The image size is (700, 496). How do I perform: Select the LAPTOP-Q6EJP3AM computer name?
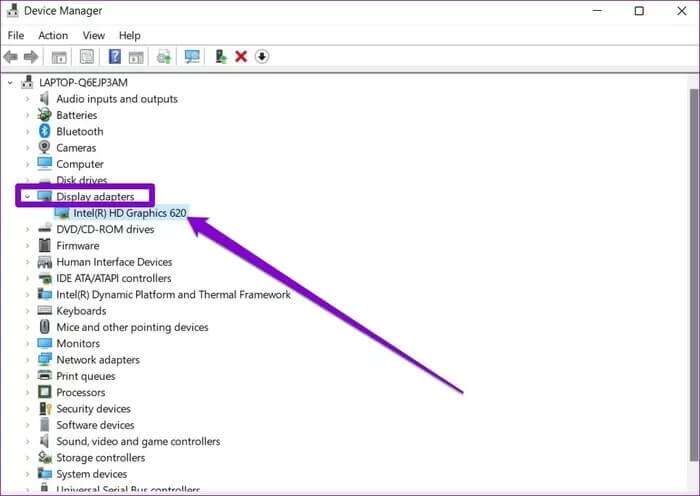tap(83, 83)
